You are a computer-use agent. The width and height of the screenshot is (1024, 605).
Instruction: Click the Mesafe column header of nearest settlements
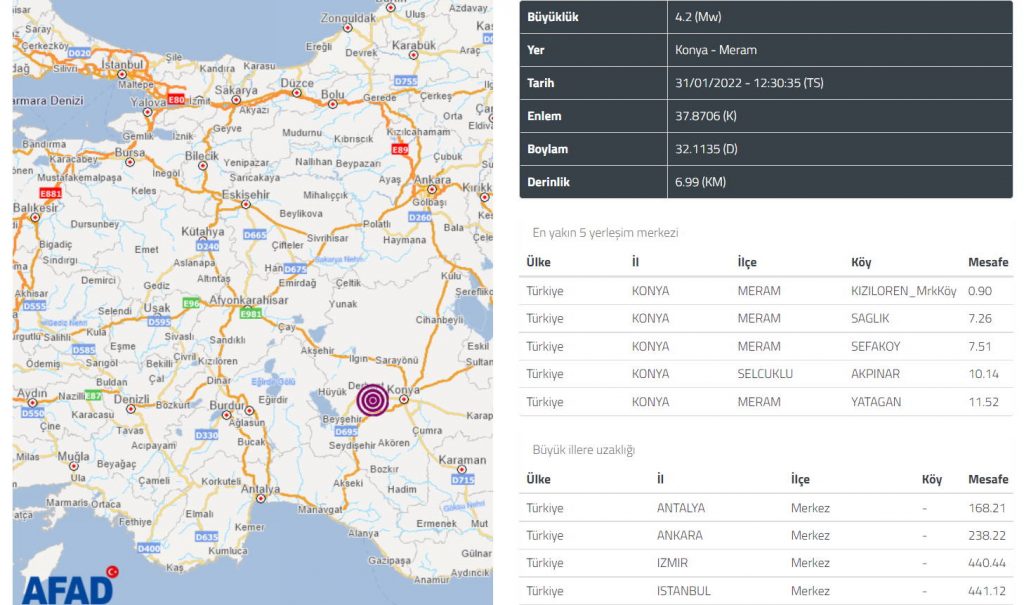(988, 262)
